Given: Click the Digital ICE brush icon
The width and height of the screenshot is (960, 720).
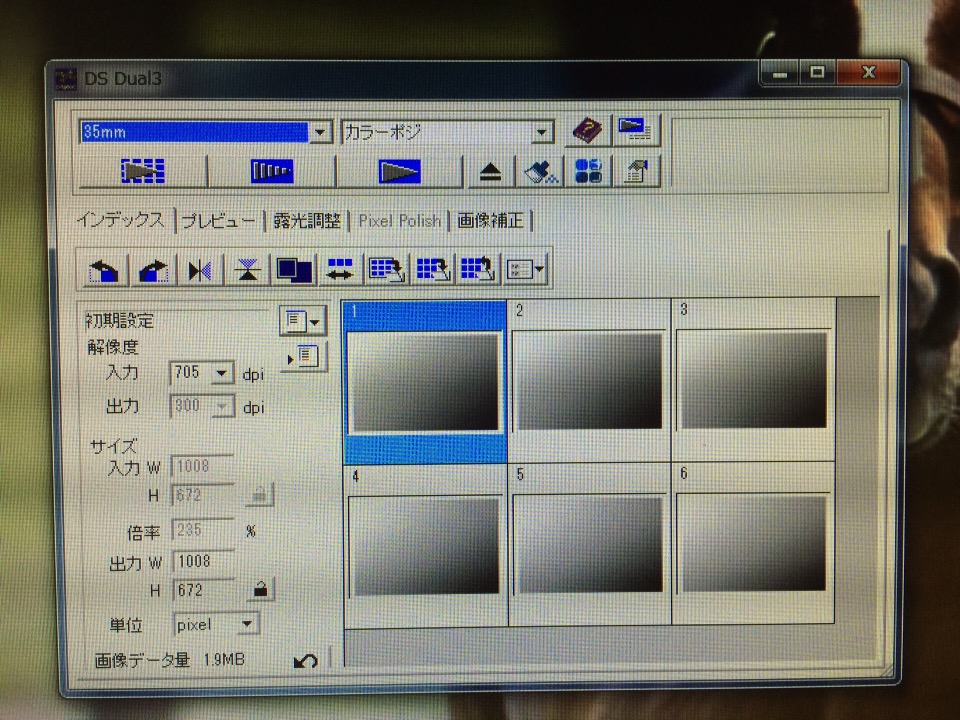Looking at the screenshot, I should pos(539,172).
